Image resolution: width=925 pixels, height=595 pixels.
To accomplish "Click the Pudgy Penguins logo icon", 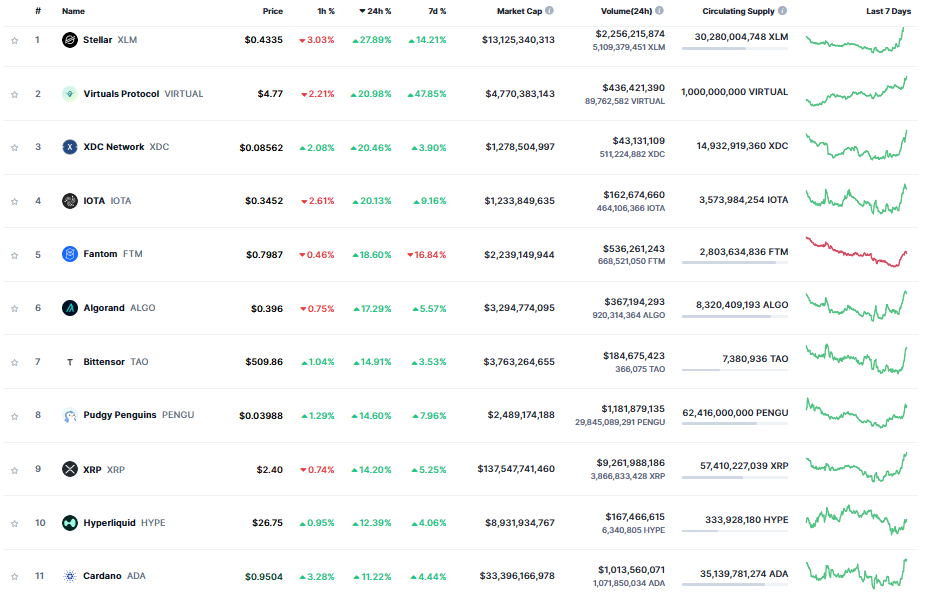I will pos(70,416).
